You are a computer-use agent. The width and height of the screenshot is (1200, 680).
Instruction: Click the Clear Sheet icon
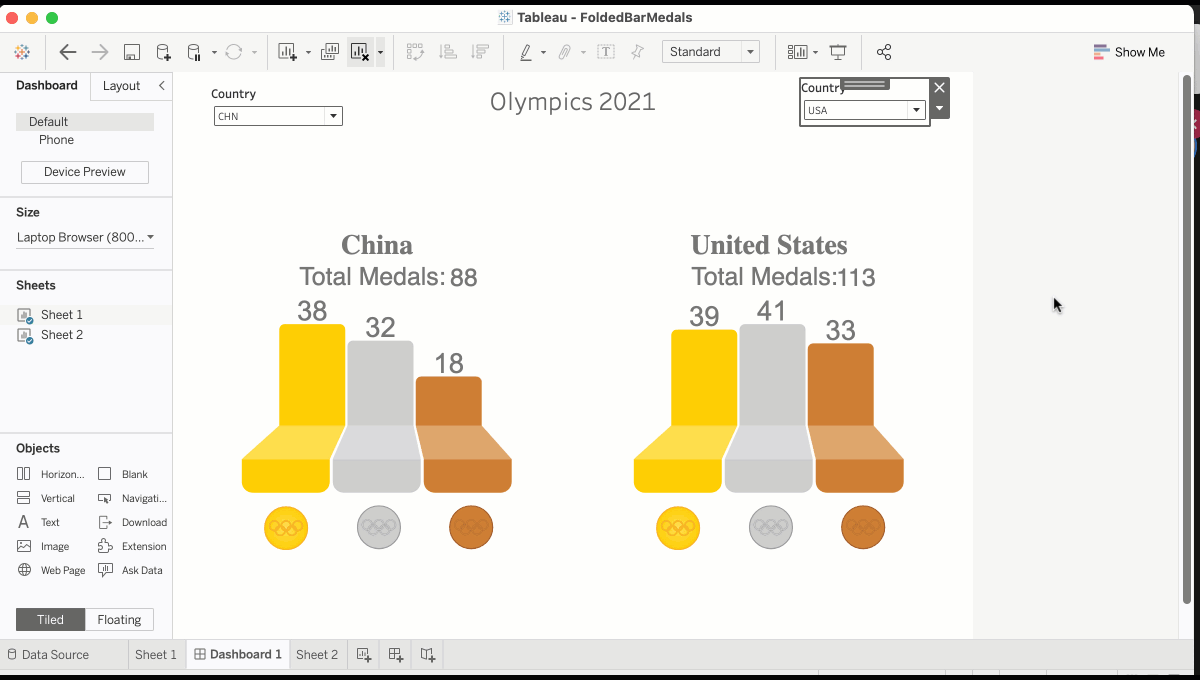(x=360, y=52)
